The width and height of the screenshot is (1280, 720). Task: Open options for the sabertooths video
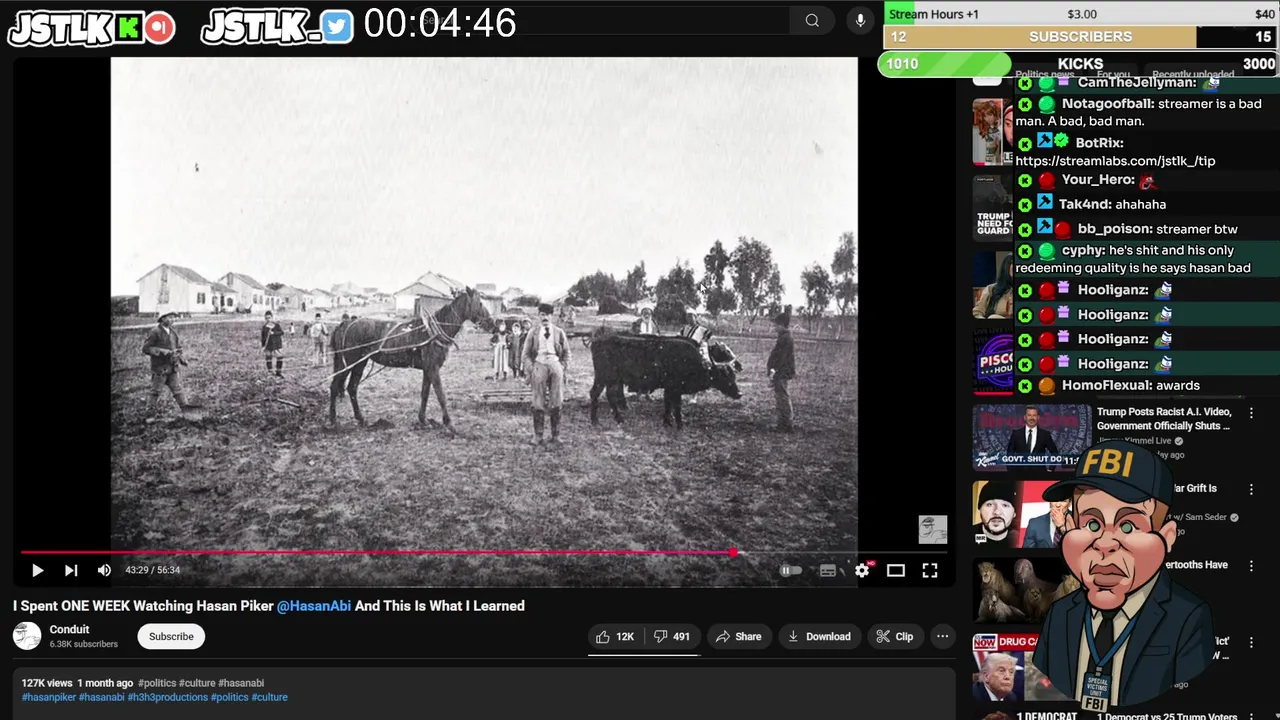[x=1251, y=565]
